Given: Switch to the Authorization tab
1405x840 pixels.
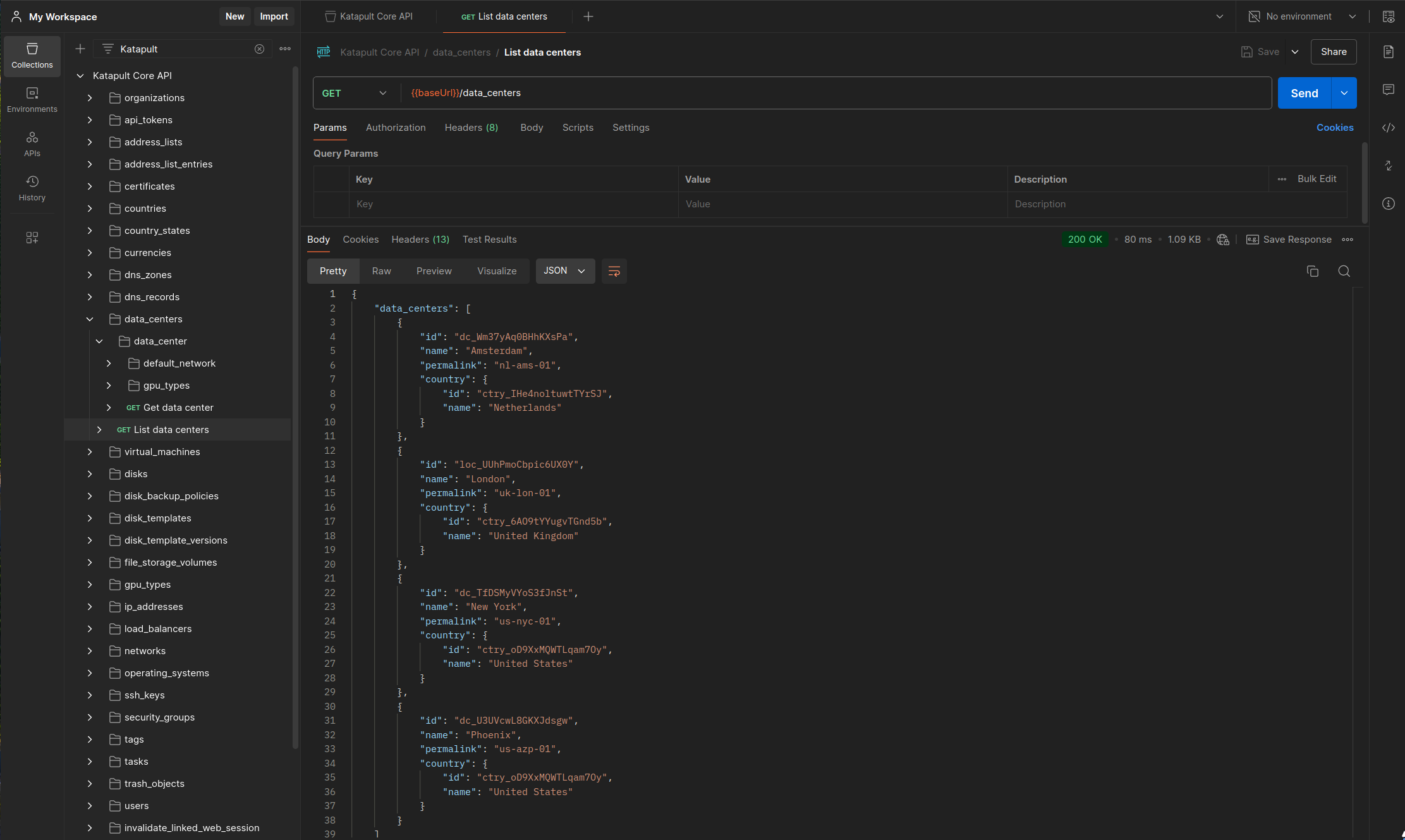Looking at the screenshot, I should (396, 128).
